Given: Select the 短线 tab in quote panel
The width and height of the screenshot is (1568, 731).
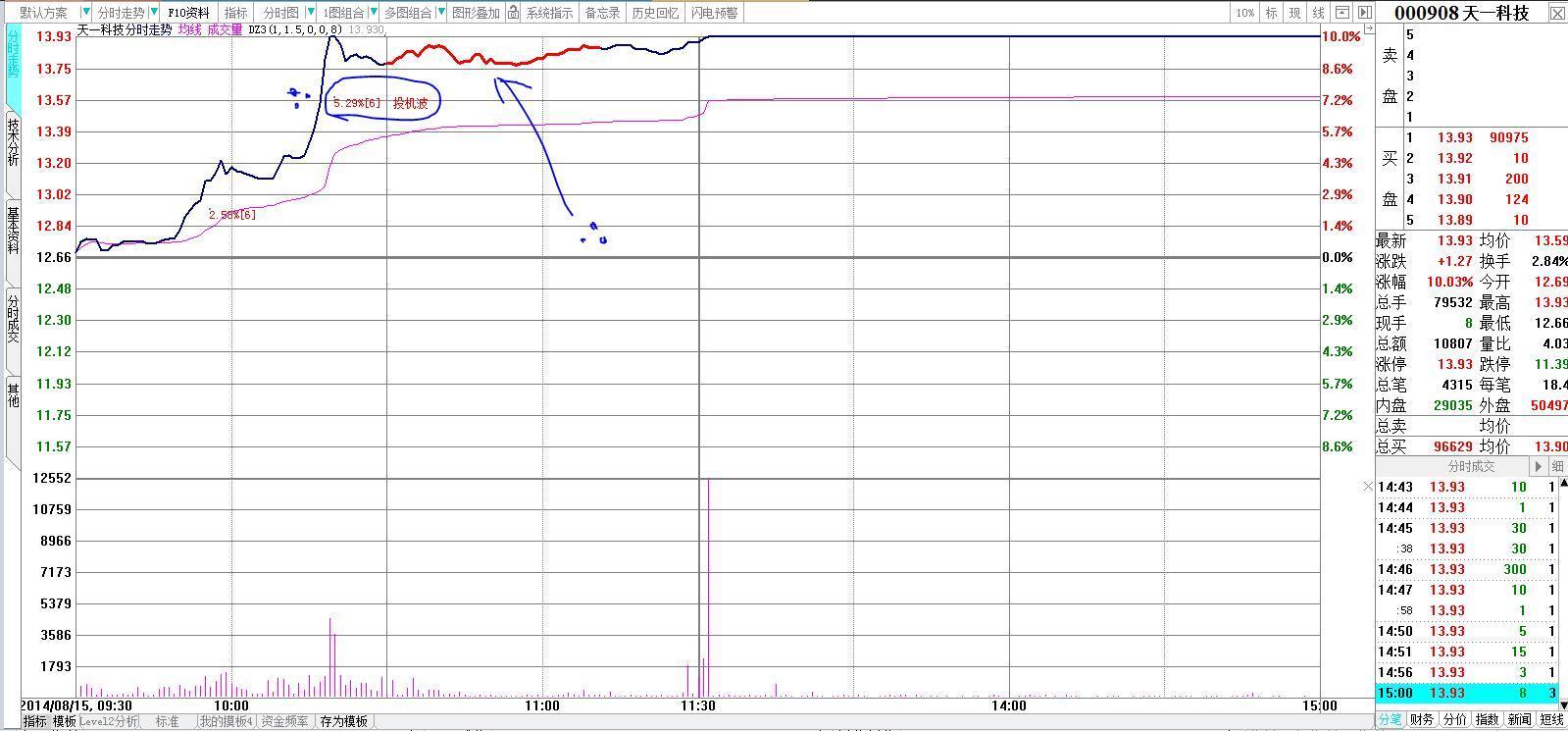Looking at the screenshot, I should point(1551,719).
